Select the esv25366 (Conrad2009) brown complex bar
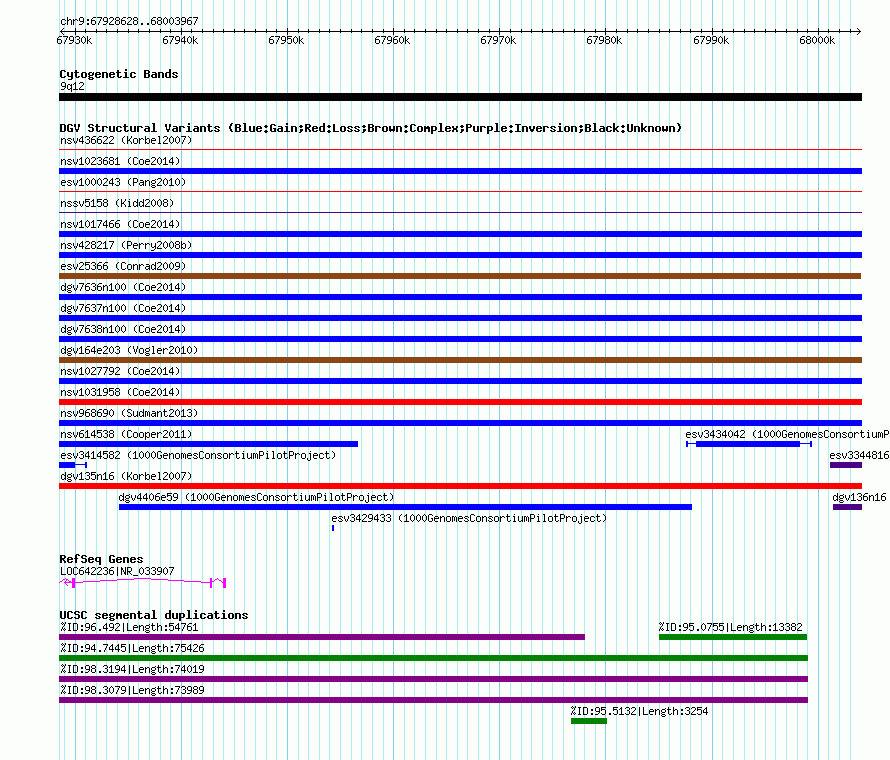Image resolution: width=890 pixels, height=760 pixels. click(460, 276)
